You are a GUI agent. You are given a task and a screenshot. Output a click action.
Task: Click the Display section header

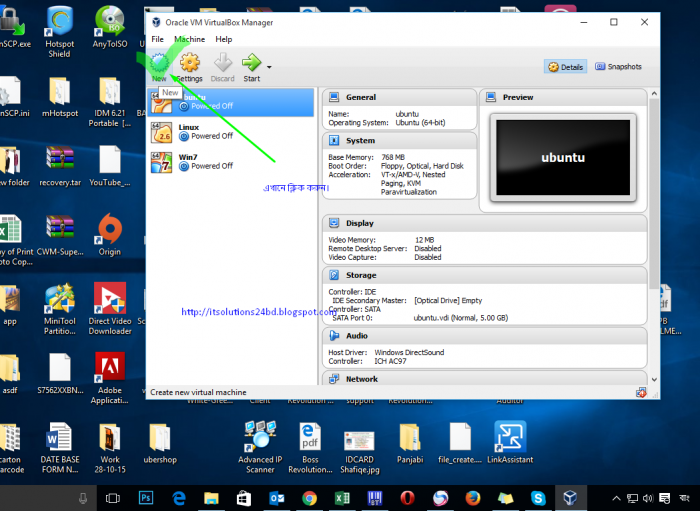pyautogui.click(x=484, y=223)
